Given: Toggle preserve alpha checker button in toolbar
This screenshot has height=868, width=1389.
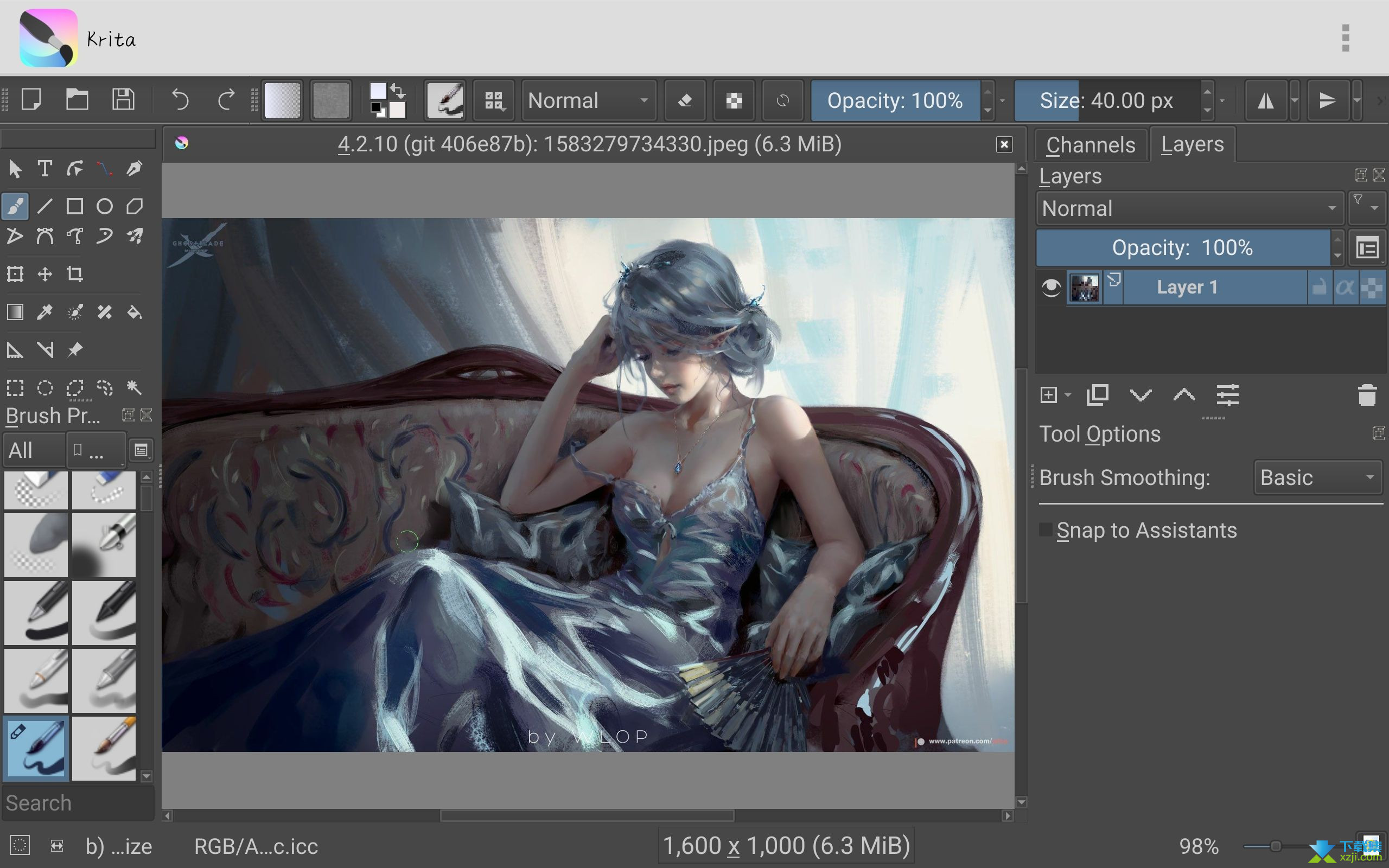Looking at the screenshot, I should click(734, 100).
